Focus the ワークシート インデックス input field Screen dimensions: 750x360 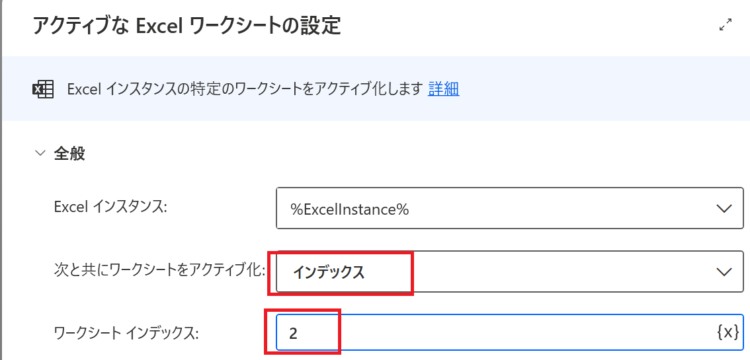click(x=510, y=332)
